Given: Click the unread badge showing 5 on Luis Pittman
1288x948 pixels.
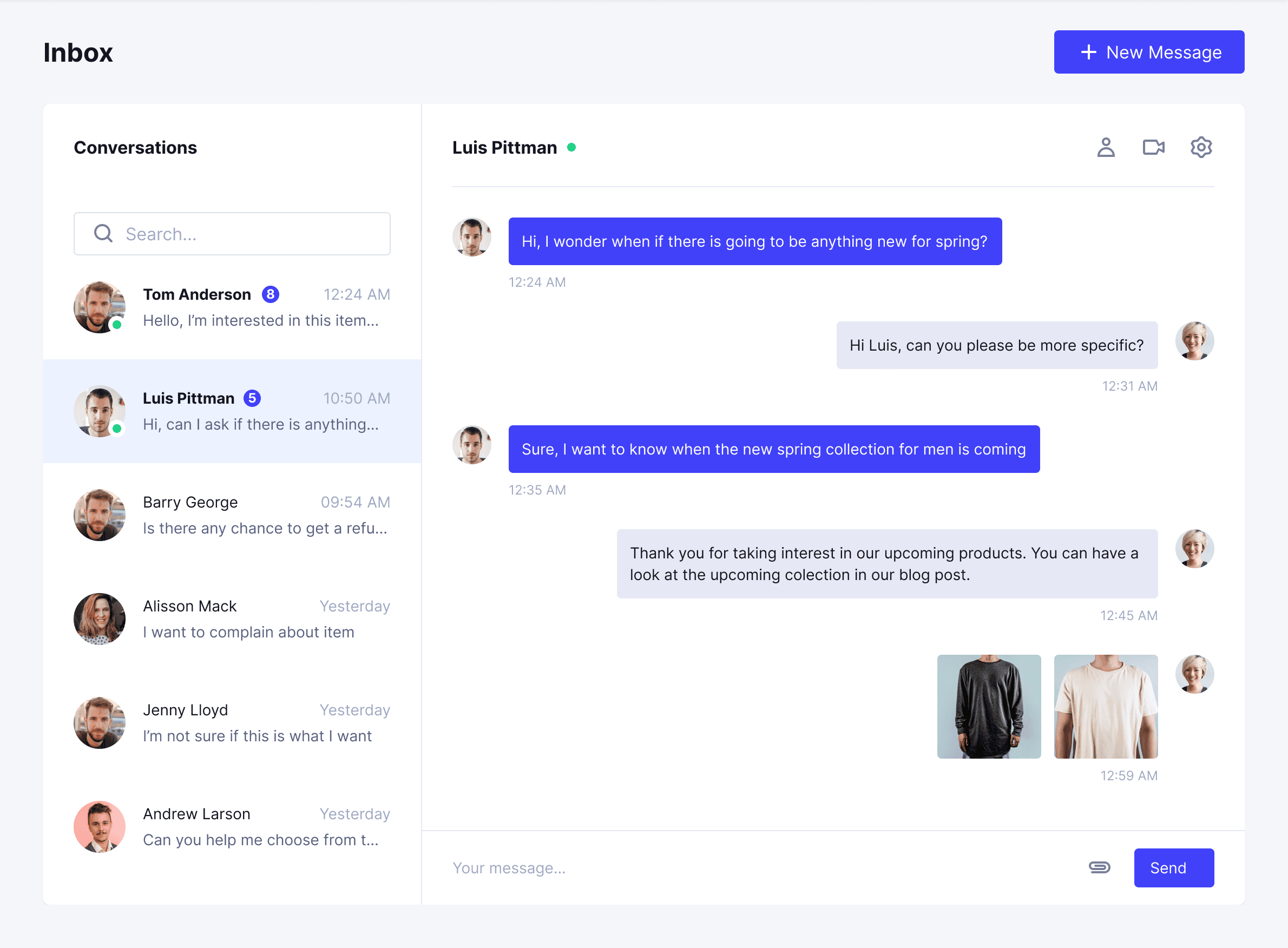Looking at the screenshot, I should point(253,398).
